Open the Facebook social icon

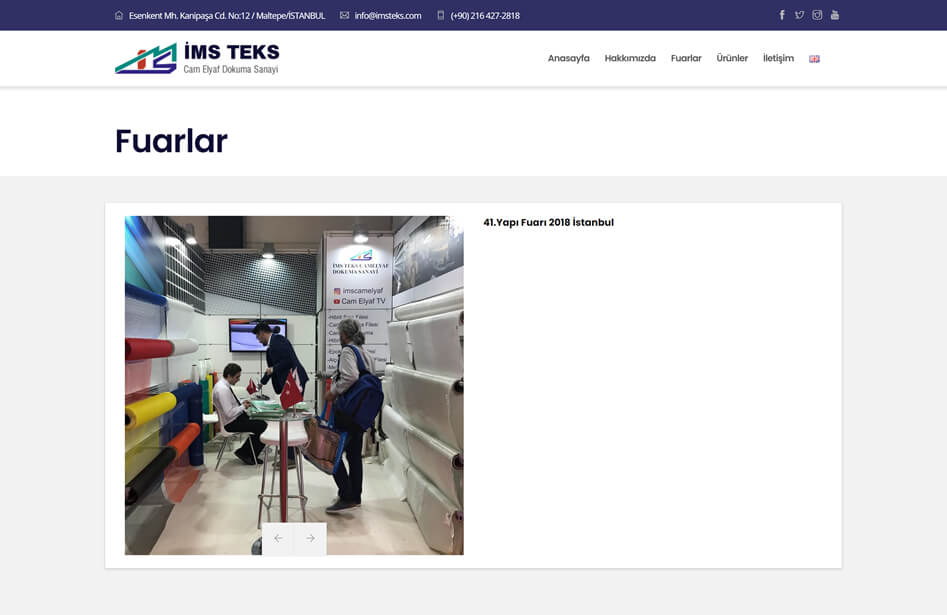[782, 15]
